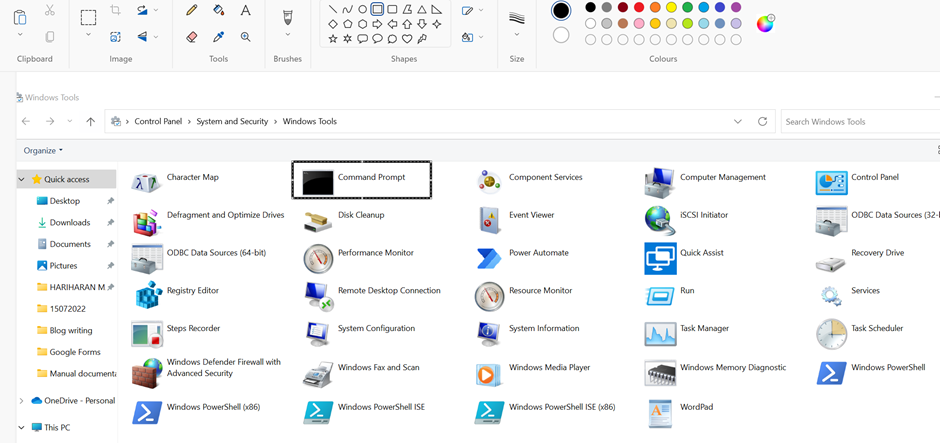The height and width of the screenshot is (443, 940).
Task: Select the Fill bucket tool
Action: 219,10
